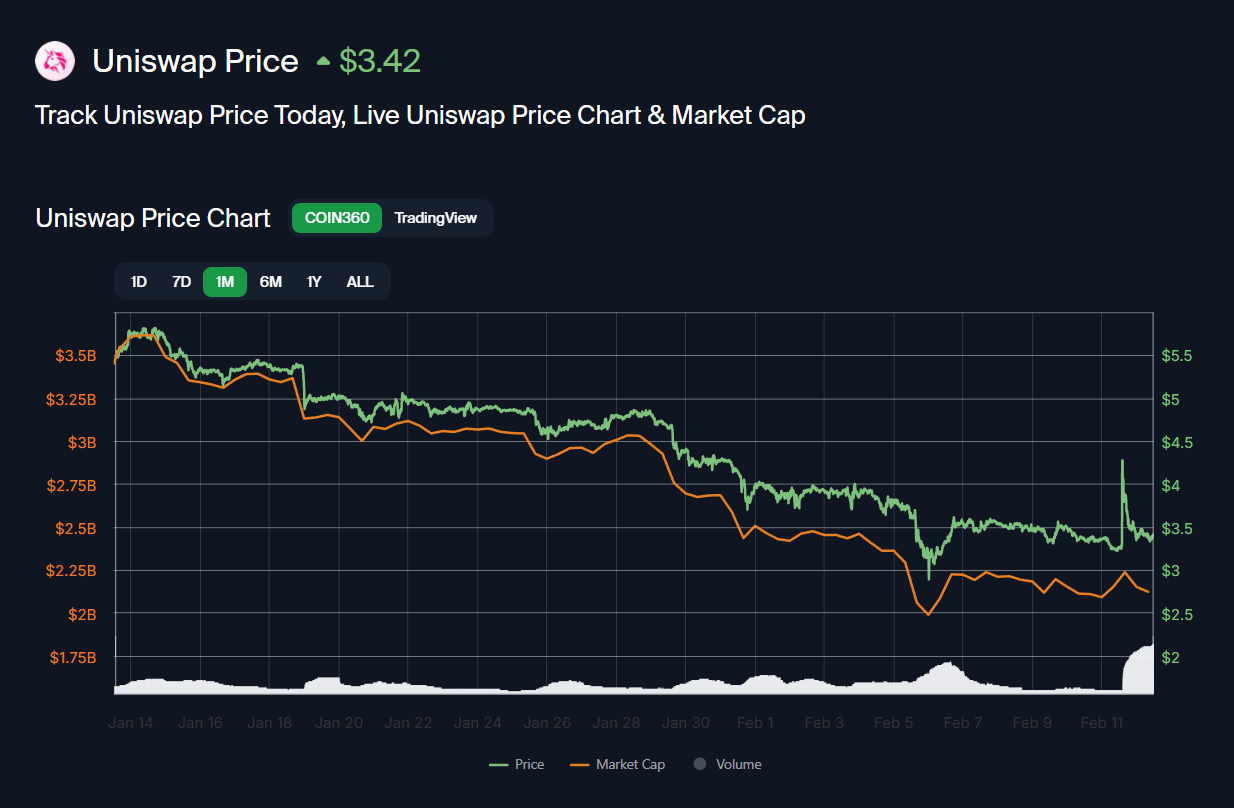The width and height of the screenshot is (1234, 808).
Task: Click the gray Volume legend dot
Action: pyautogui.click(x=700, y=764)
